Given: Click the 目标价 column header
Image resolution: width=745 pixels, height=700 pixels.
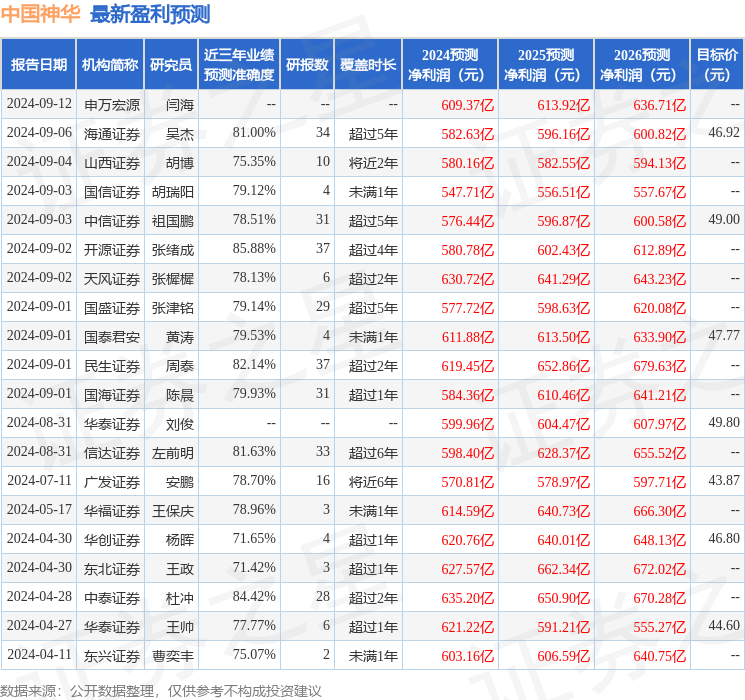Looking at the screenshot, I should click(x=717, y=65).
